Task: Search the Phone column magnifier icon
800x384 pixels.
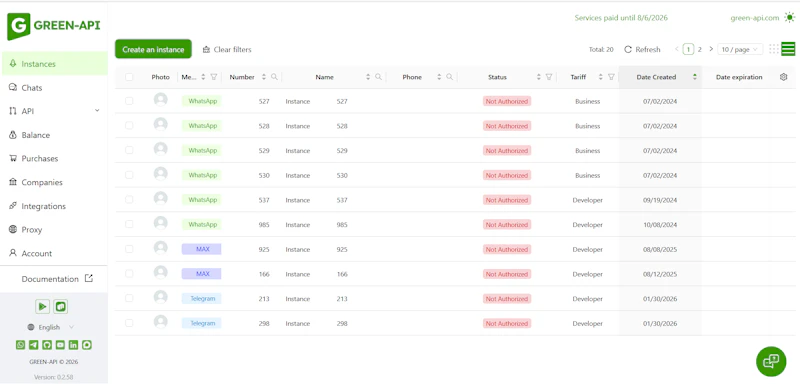Action: pos(449,77)
